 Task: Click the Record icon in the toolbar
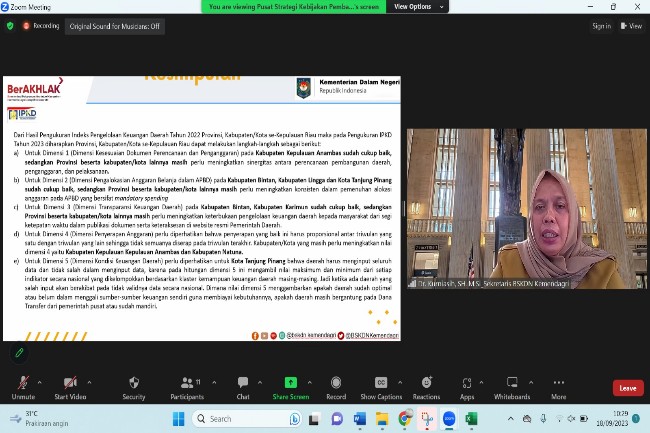tap(336, 384)
